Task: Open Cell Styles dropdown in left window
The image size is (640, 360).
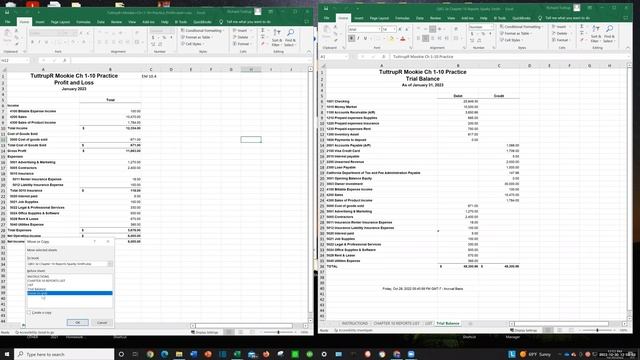Action: (193, 44)
